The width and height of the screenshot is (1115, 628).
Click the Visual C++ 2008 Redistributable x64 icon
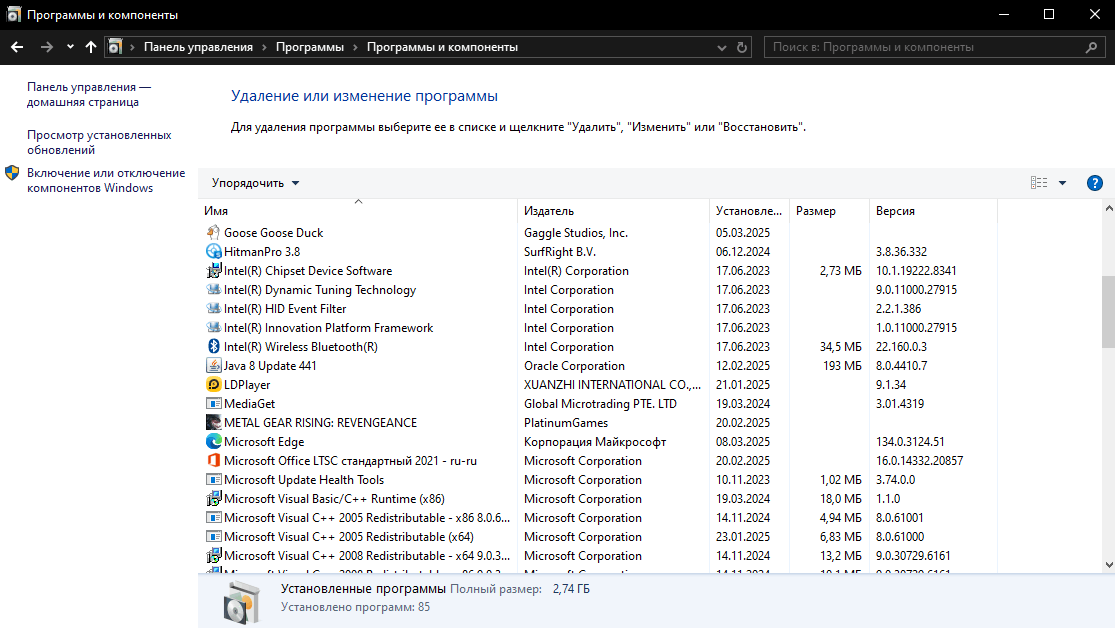tap(213, 555)
